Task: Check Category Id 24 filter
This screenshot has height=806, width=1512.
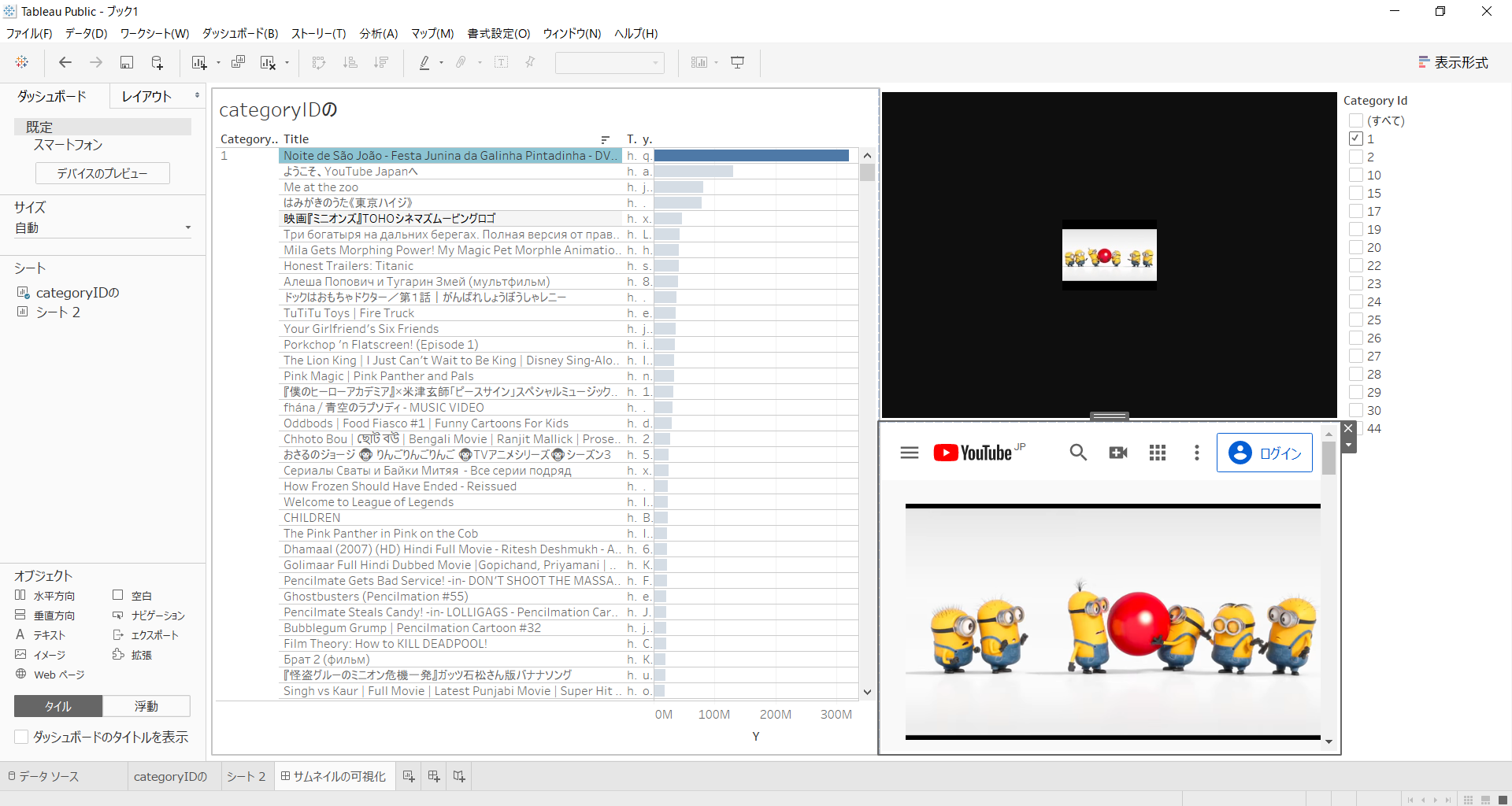Action: click(1356, 301)
